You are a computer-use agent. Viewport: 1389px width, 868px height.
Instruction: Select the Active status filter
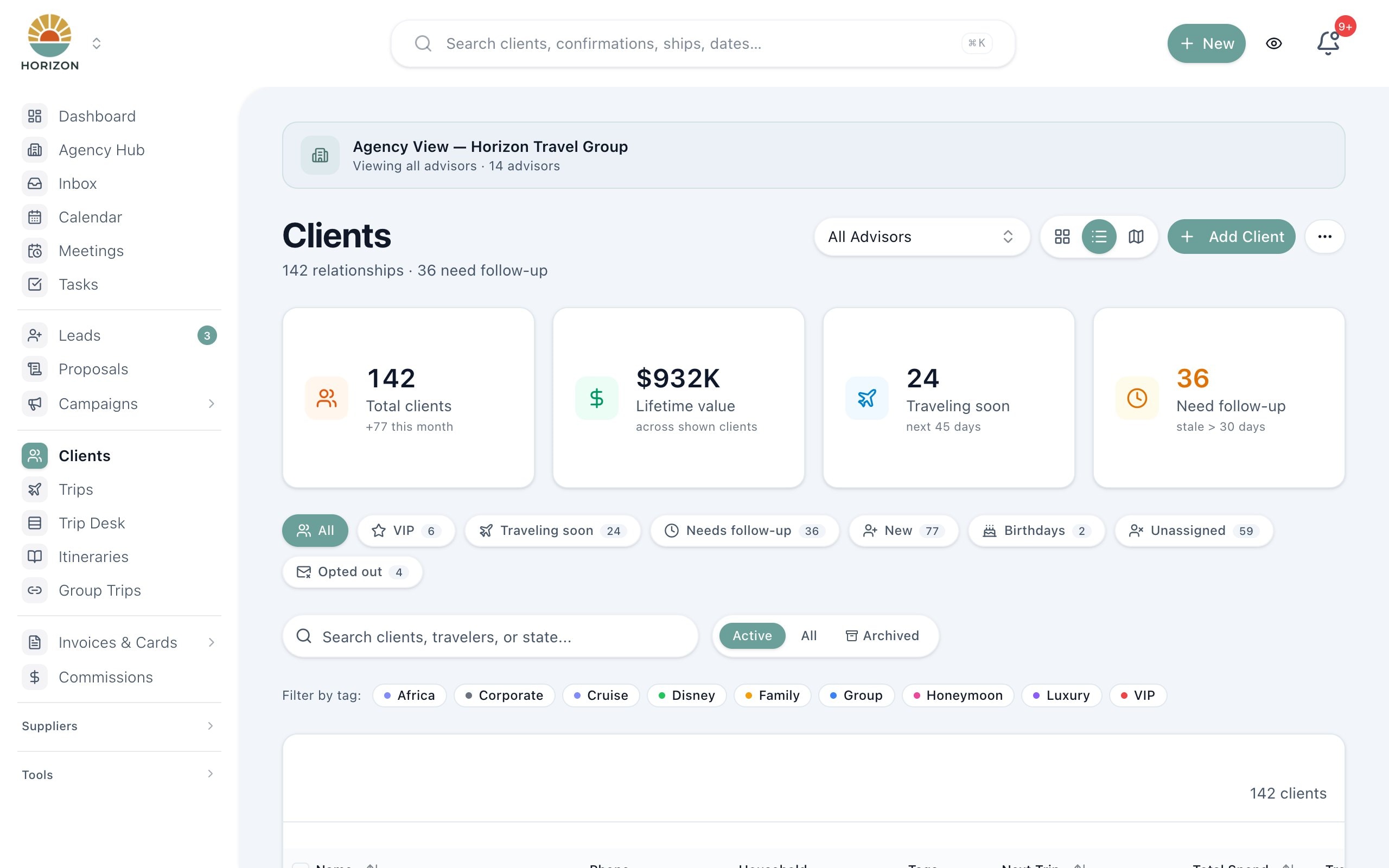pos(752,635)
